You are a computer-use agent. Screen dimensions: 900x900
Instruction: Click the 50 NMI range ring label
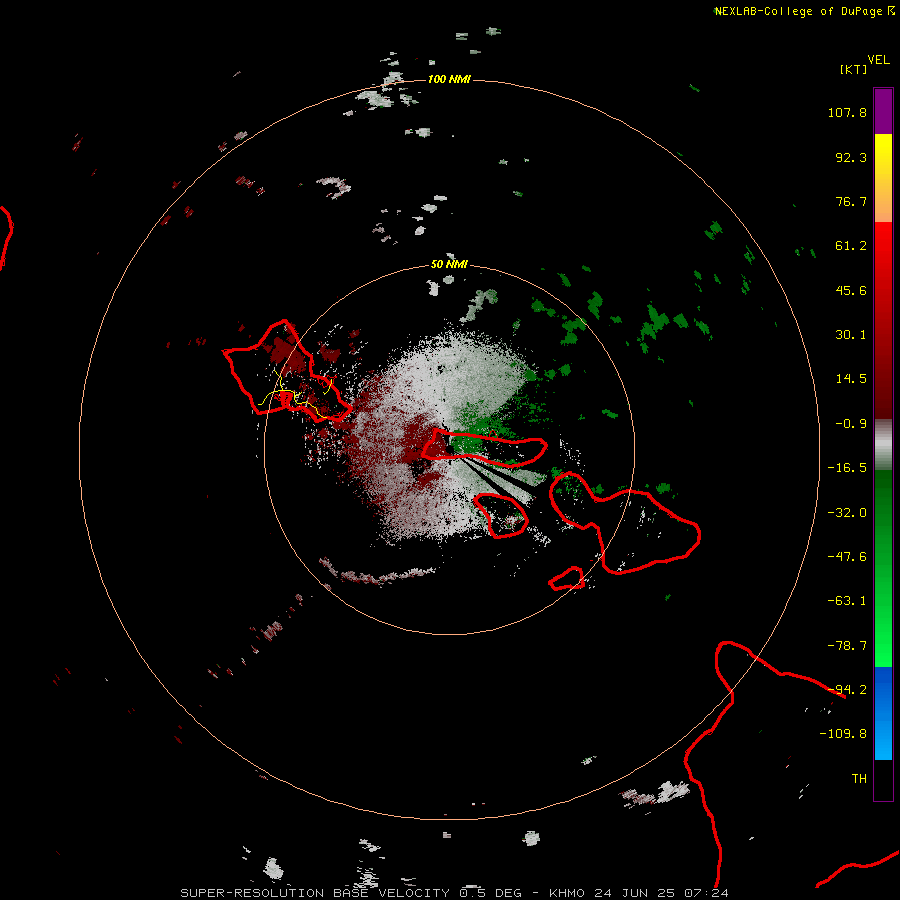coord(449,265)
